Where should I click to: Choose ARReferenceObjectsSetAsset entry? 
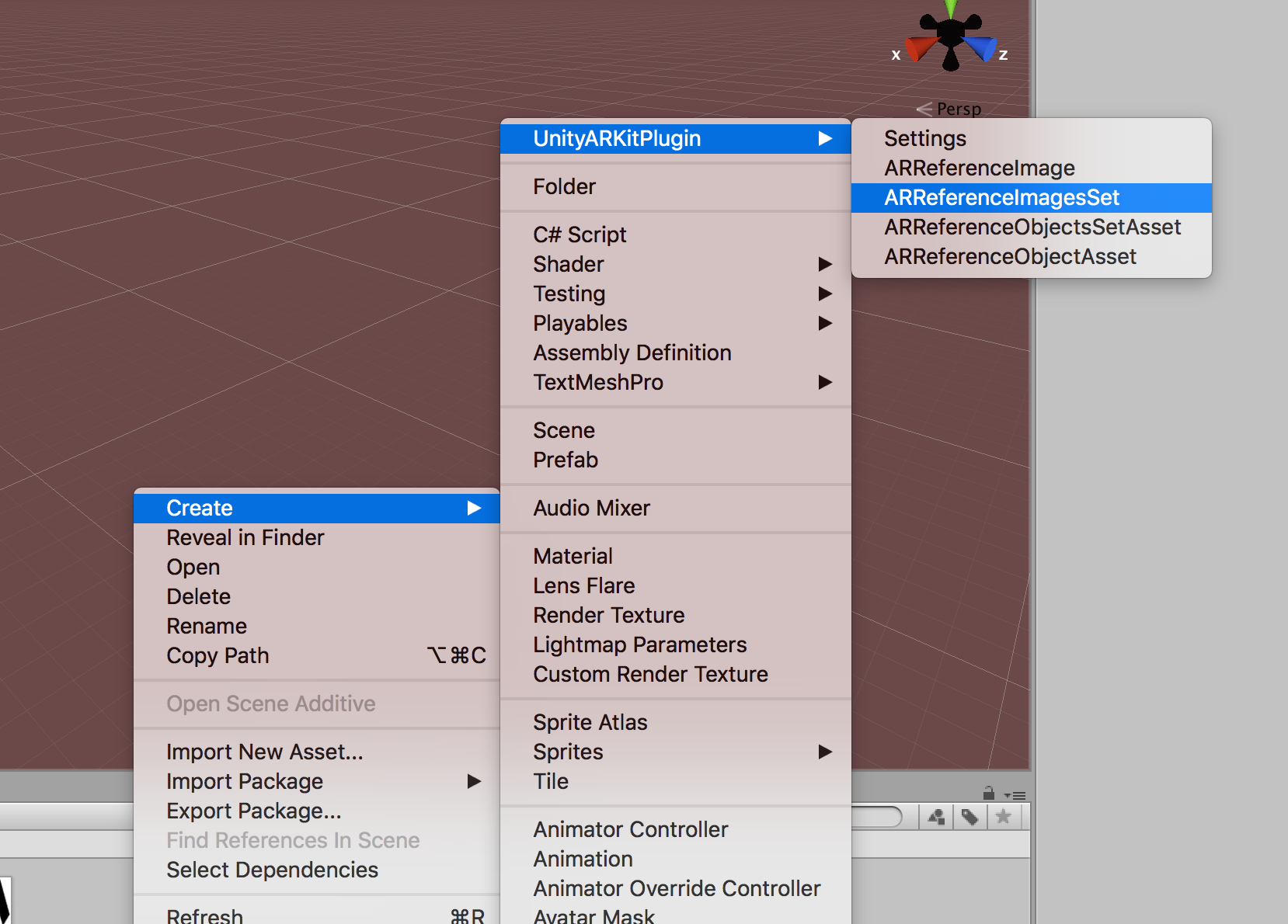click(x=1032, y=227)
